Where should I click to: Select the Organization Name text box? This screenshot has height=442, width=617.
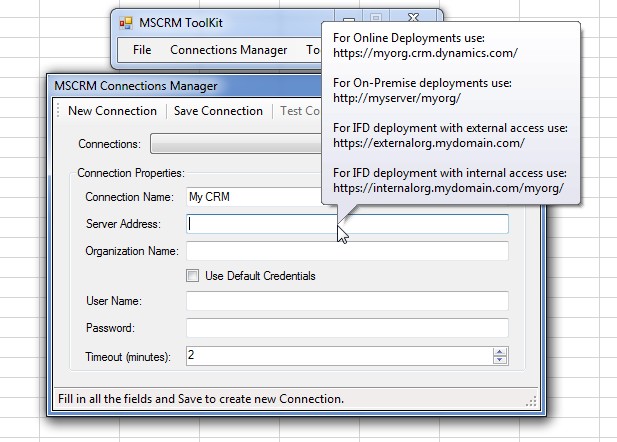346,251
